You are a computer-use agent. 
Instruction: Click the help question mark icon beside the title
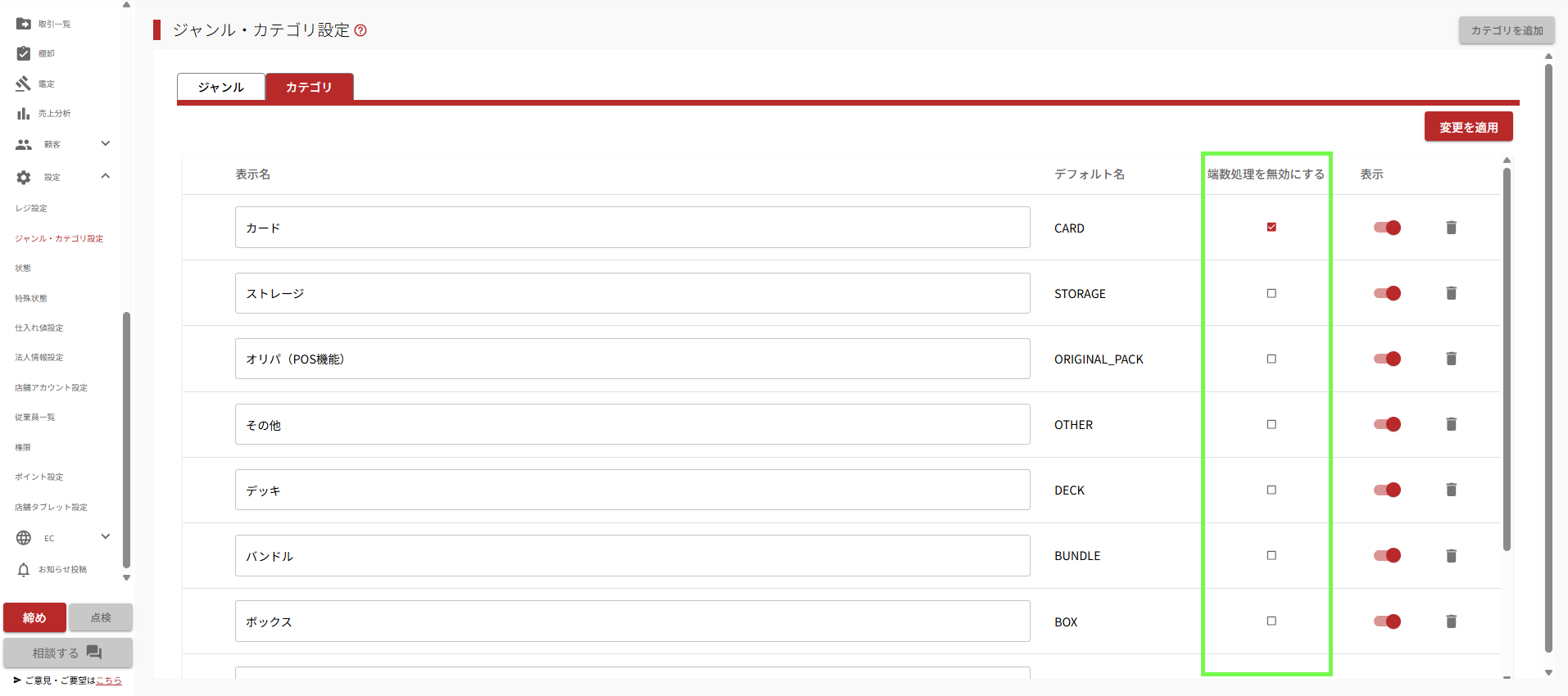360,30
